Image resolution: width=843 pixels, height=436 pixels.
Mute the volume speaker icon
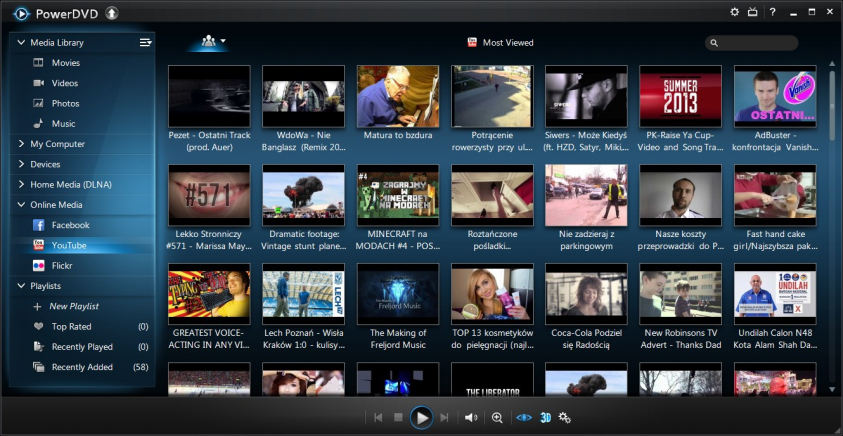(471, 417)
